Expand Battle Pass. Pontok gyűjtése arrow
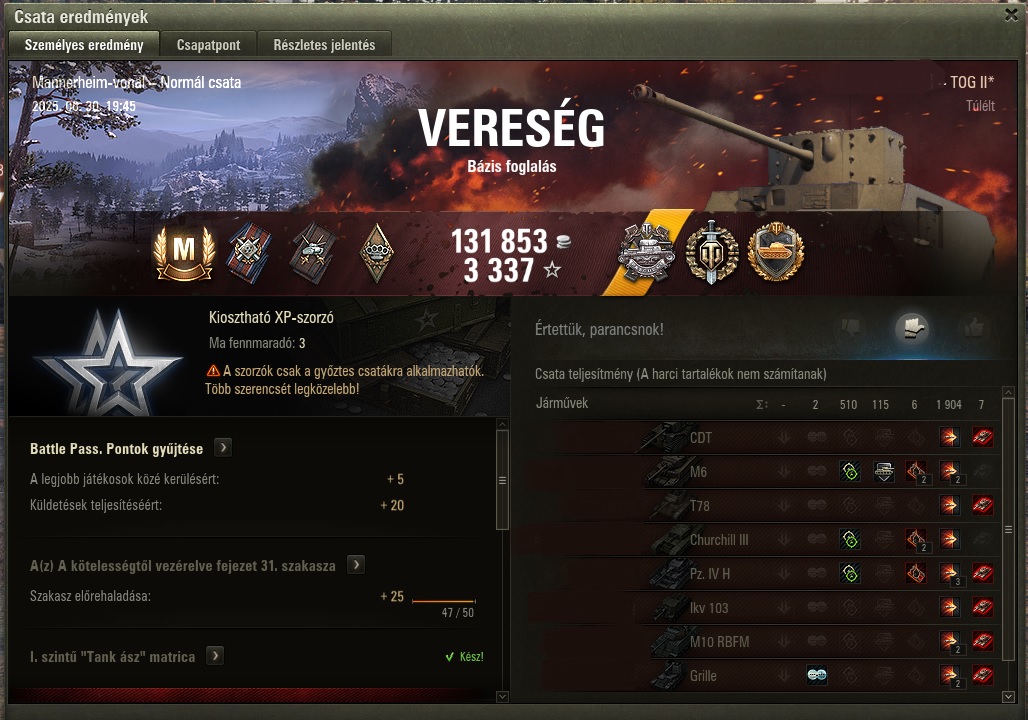 coord(223,448)
